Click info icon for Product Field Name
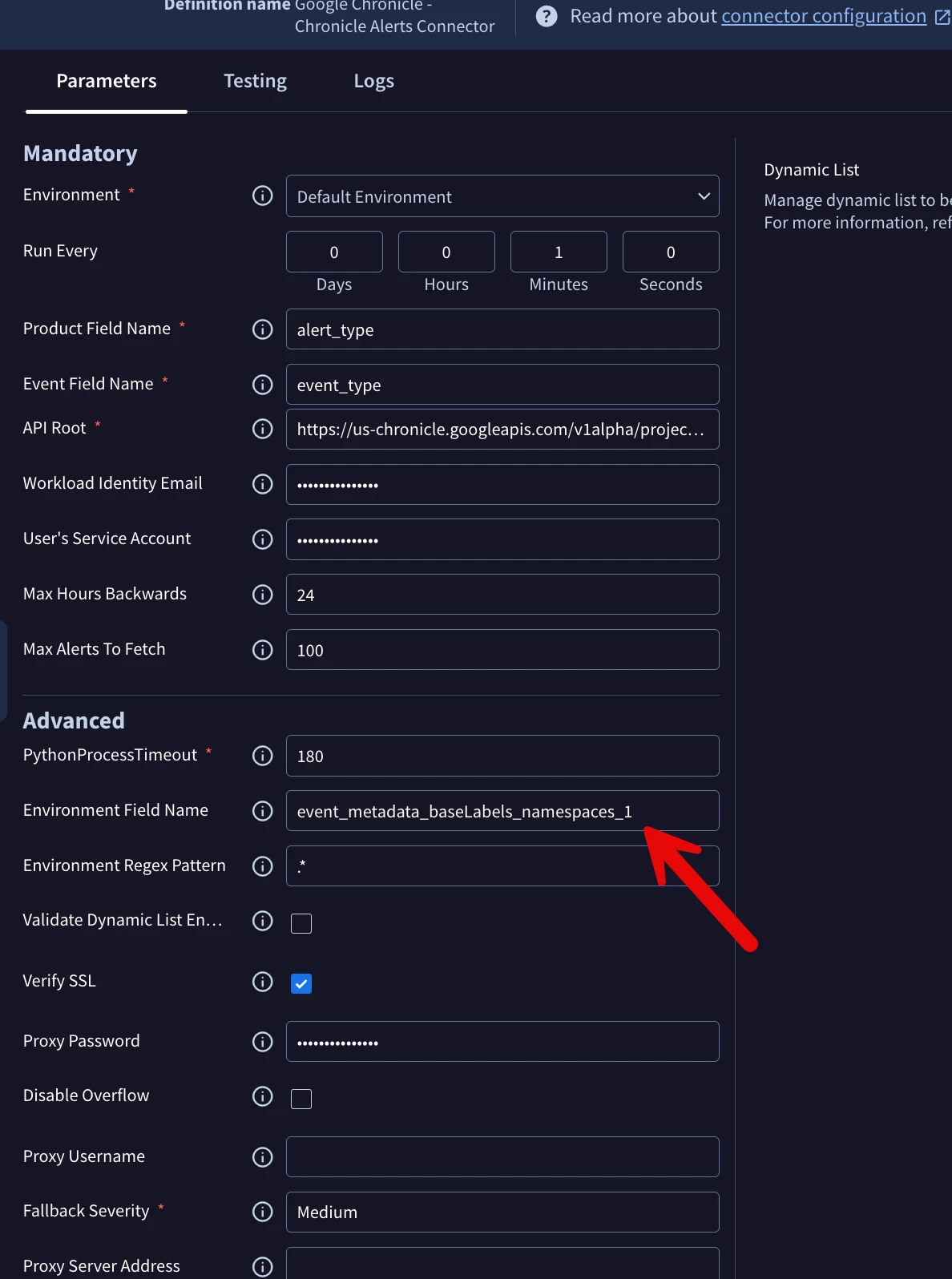Screen dimensions: 952x1279 point(263,329)
